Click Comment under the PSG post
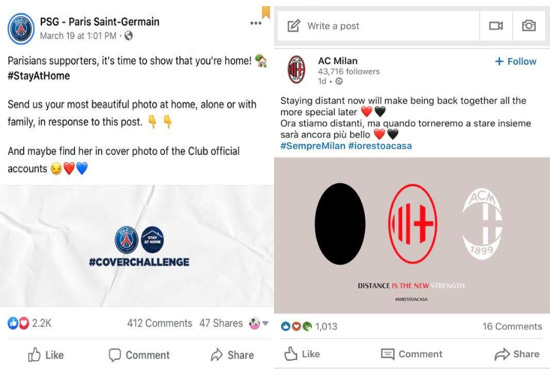Screen dimensions: 553x375 click(x=139, y=355)
